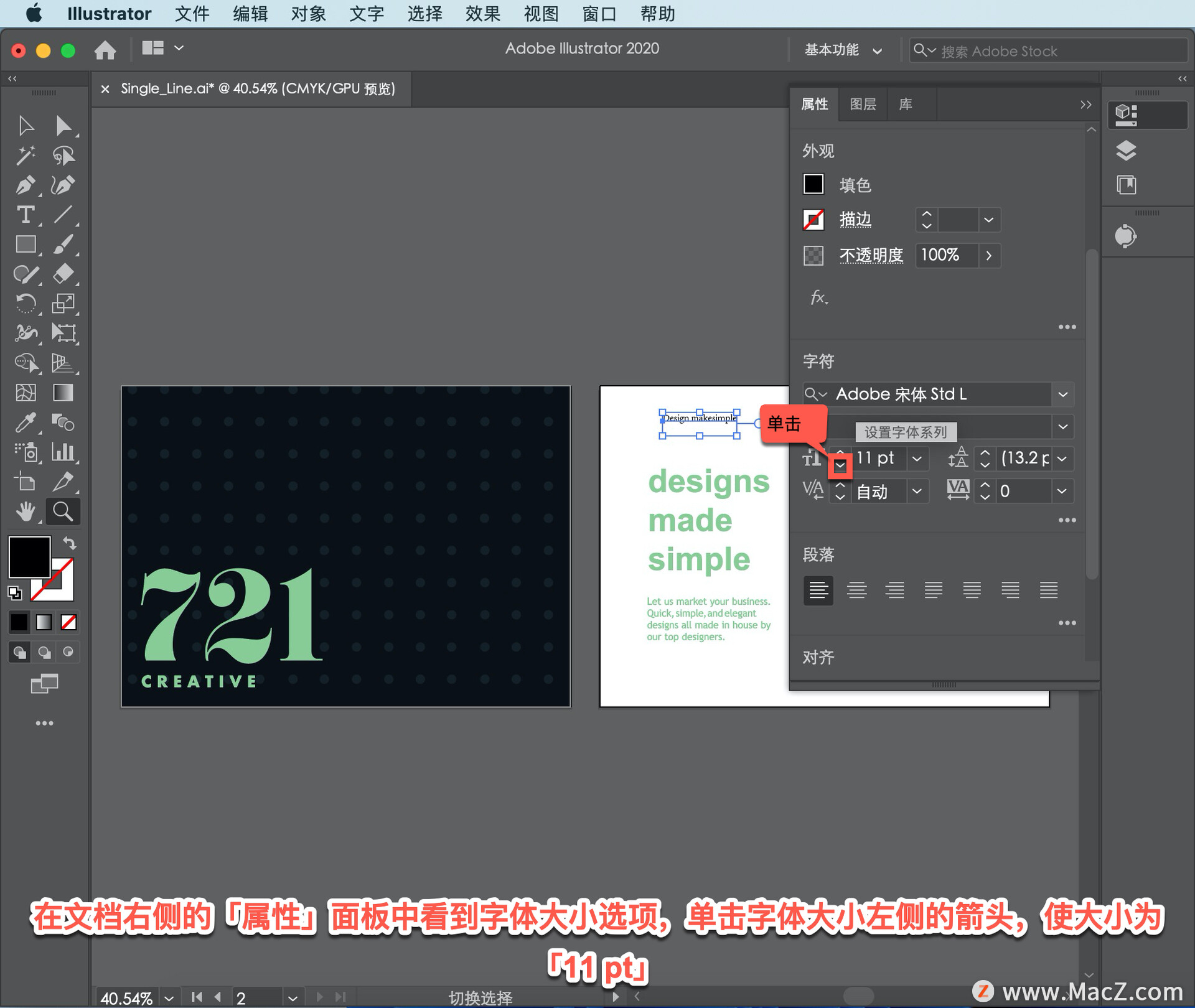Select the Pen tool
The image size is (1195, 1008).
pos(25,185)
